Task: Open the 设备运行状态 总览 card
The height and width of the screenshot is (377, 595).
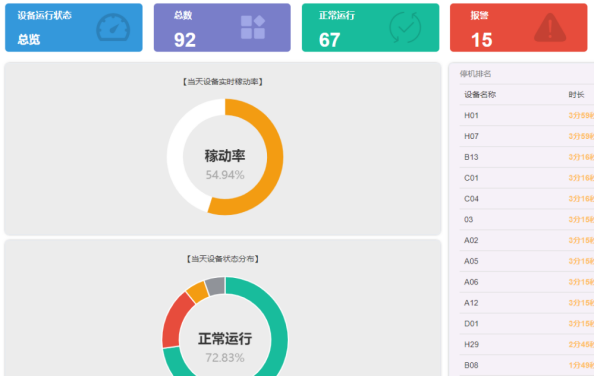Action: 74,28
